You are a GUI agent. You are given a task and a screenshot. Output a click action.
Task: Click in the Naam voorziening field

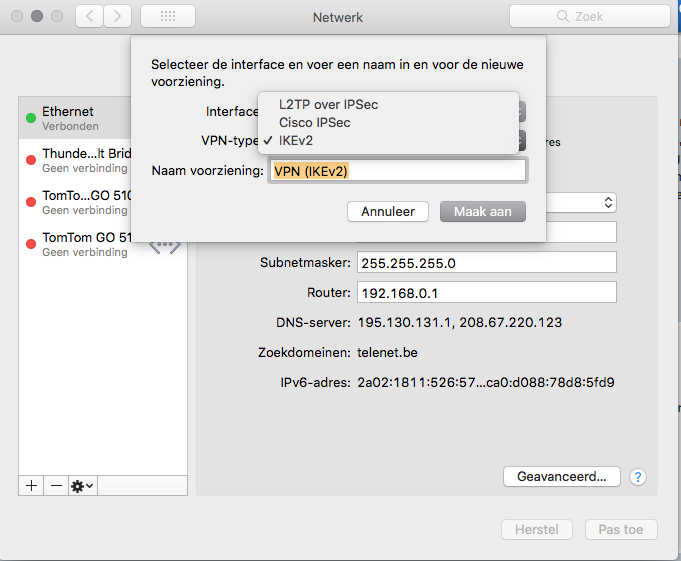[x=397, y=171]
